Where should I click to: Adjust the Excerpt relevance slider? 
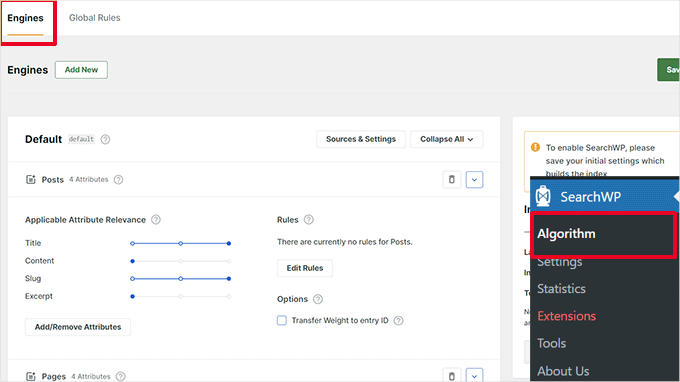(180, 296)
